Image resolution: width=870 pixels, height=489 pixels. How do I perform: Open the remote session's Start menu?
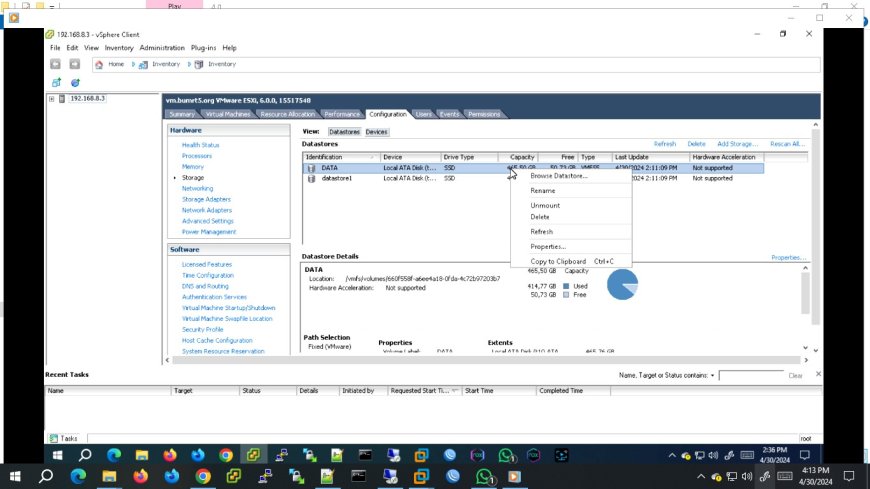(x=57, y=456)
